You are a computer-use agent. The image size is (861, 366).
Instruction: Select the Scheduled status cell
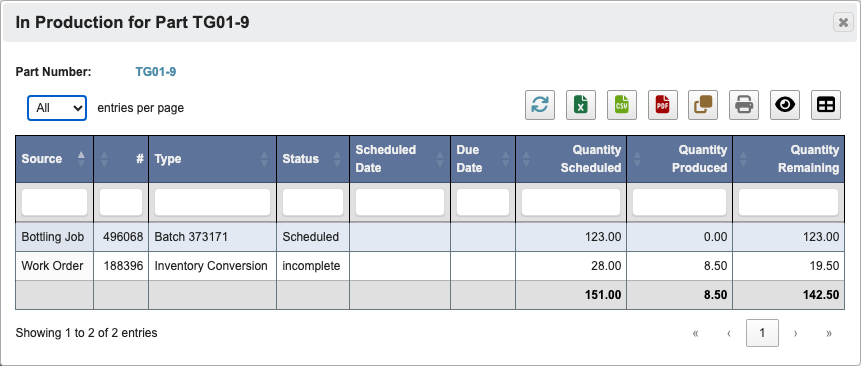pos(313,237)
